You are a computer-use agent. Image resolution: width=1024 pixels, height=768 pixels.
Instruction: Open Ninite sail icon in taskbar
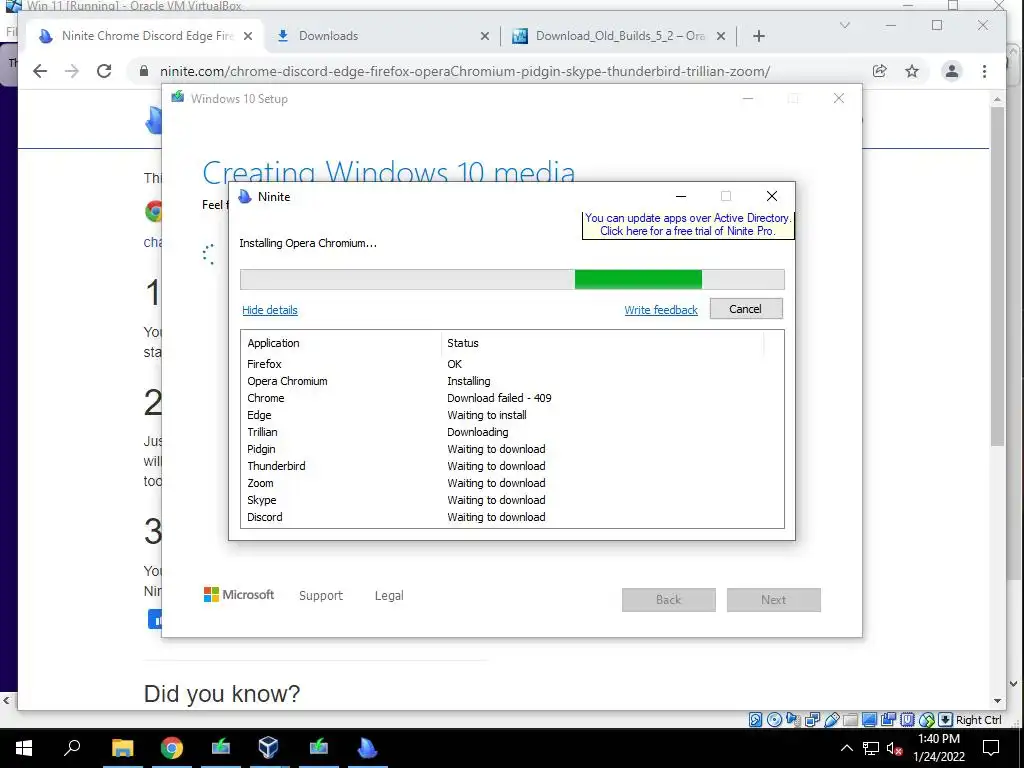click(368, 748)
